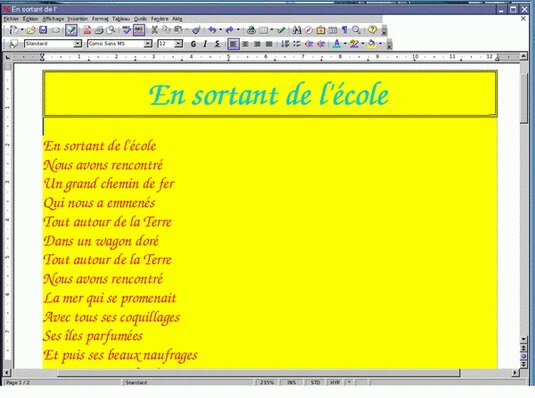Expand the Undo history dropdown arrow
535x398 pixels.
pyautogui.click(x=220, y=30)
